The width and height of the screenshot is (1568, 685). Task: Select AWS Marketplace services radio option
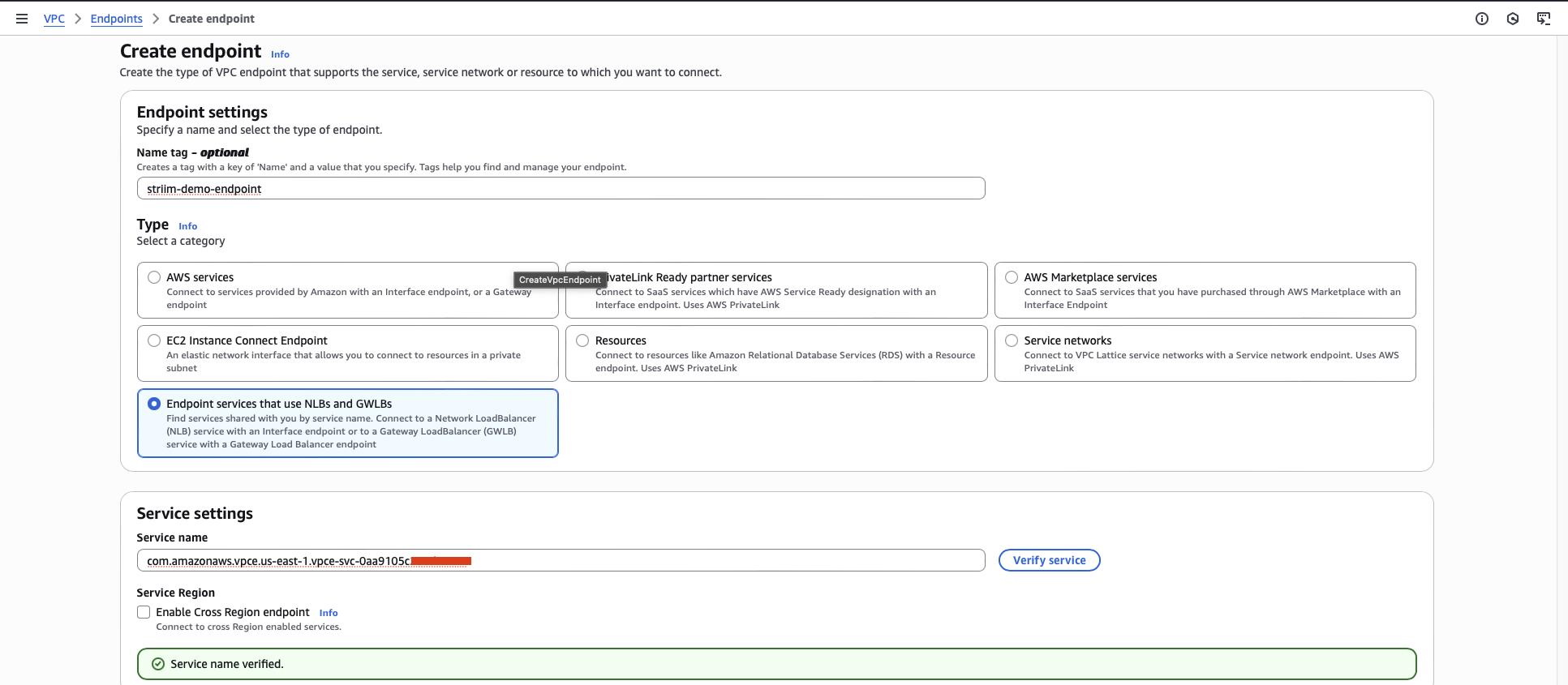click(1012, 277)
